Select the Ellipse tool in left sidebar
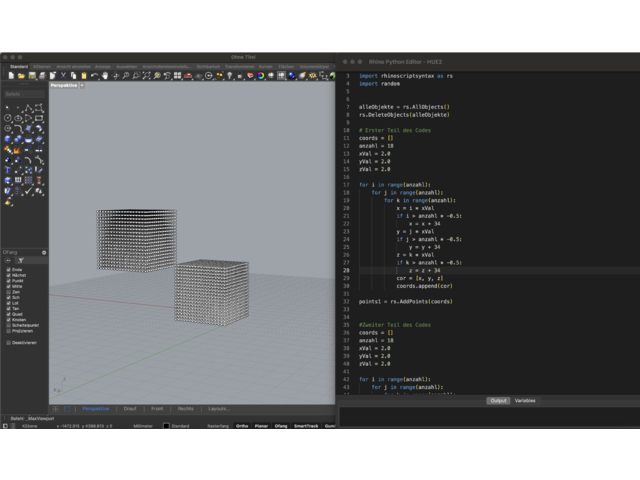 (x=18, y=118)
